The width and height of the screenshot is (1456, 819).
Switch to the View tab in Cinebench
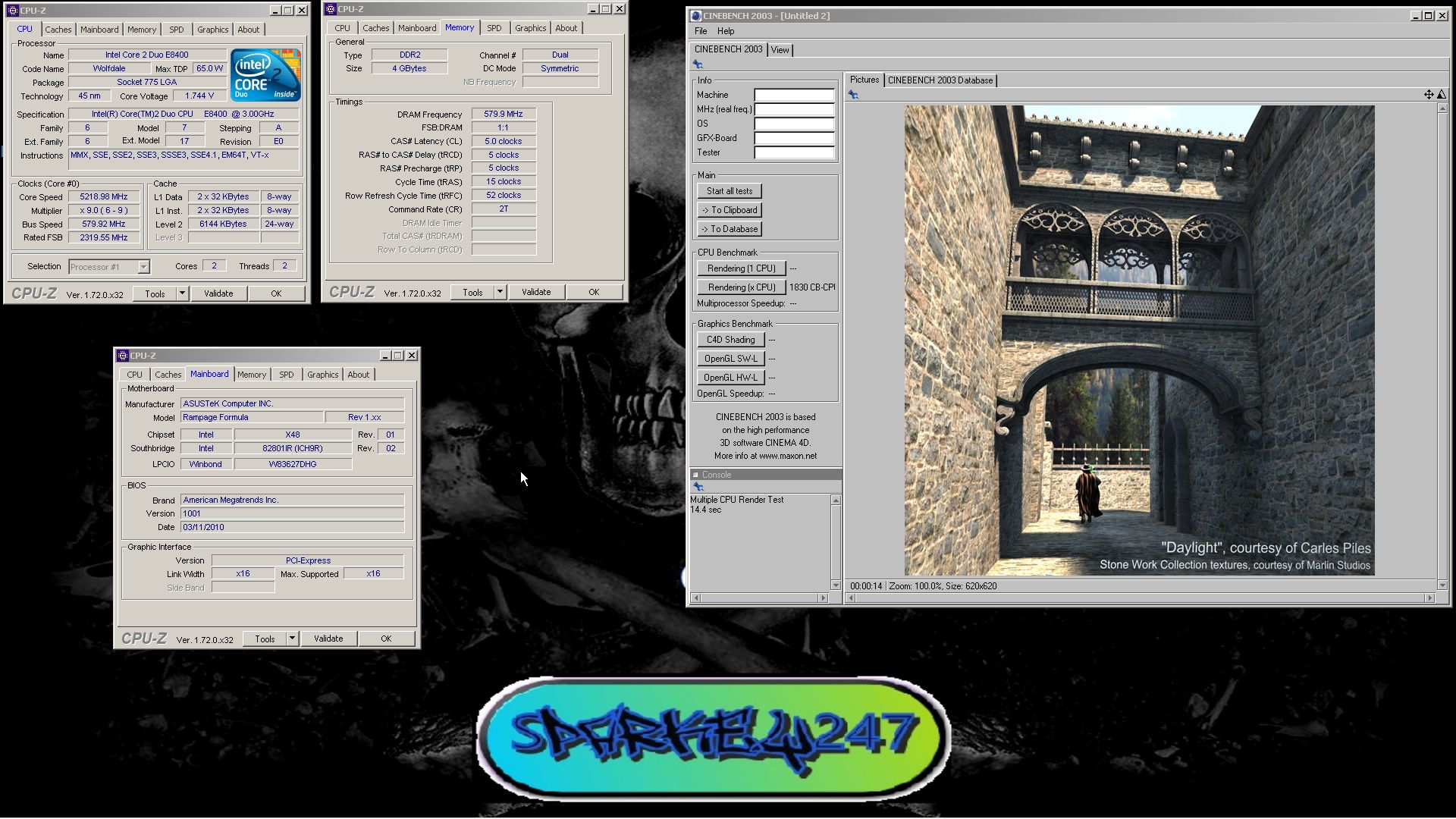click(780, 50)
